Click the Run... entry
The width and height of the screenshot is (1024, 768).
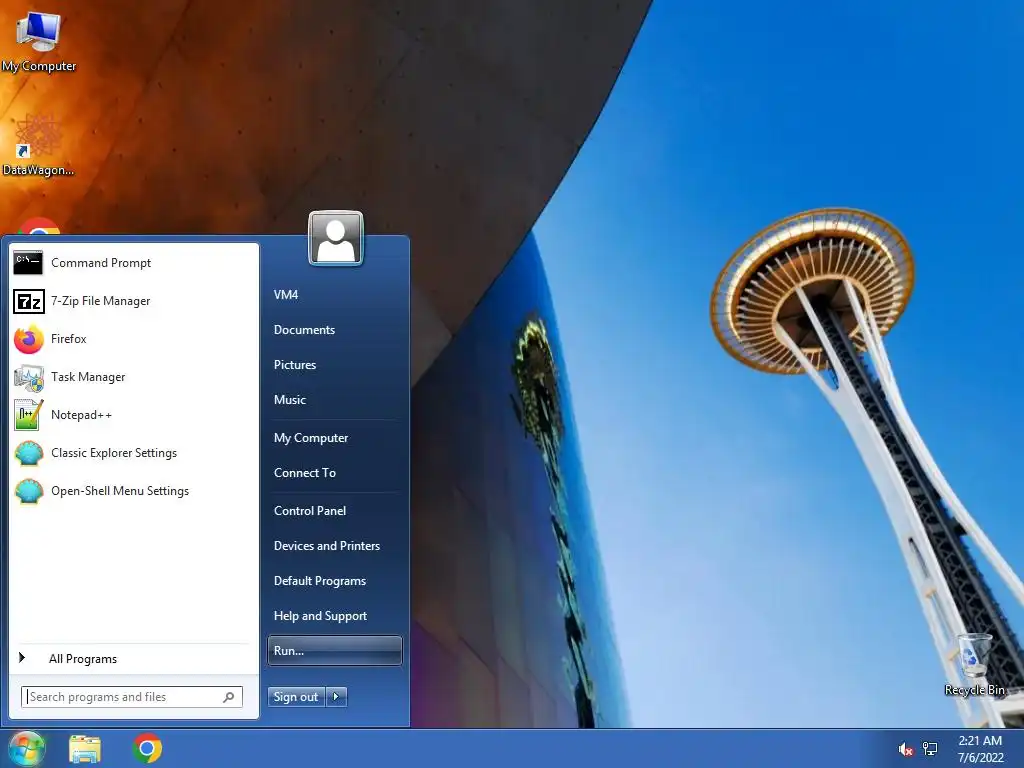[334, 650]
